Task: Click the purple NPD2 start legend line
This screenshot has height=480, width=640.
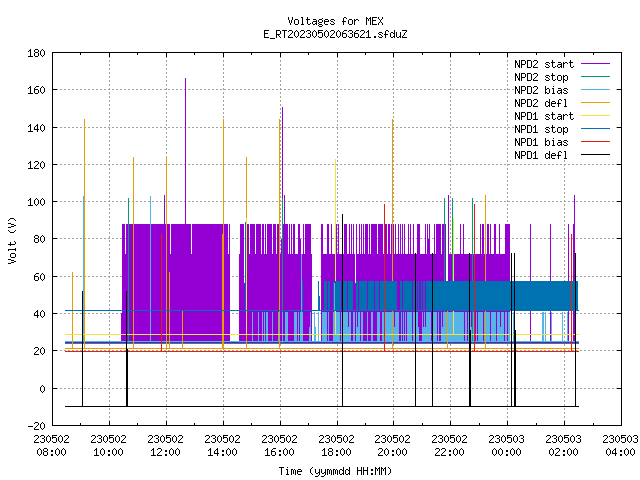Action: click(596, 64)
